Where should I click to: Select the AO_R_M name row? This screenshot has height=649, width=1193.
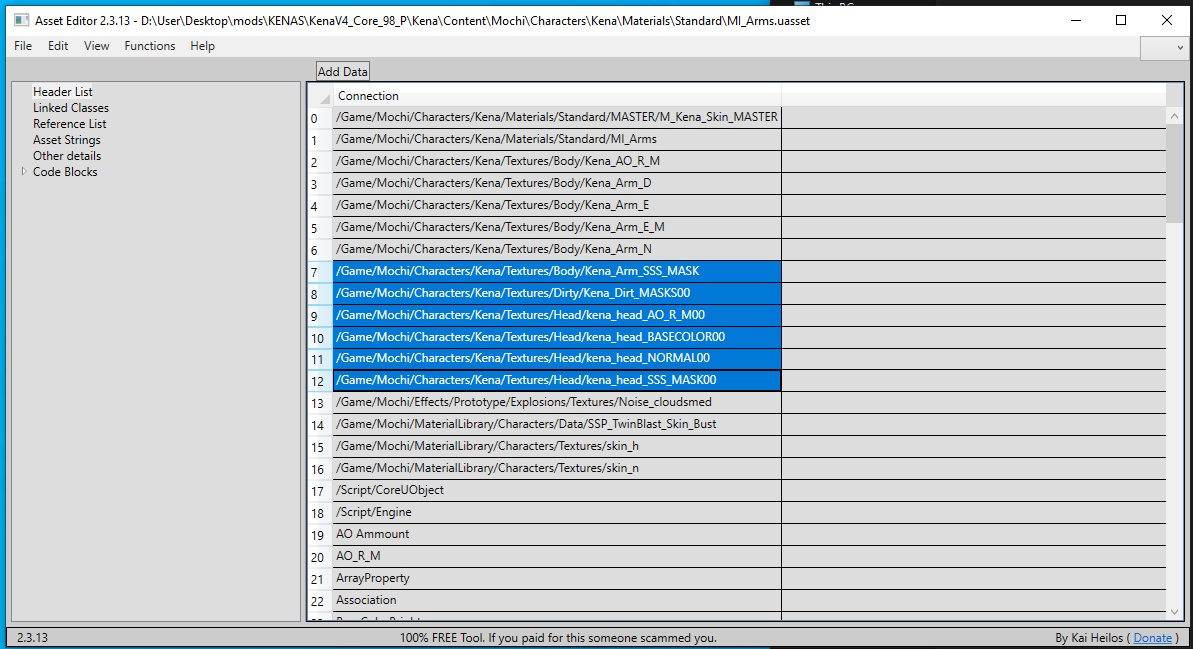click(557, 557)
